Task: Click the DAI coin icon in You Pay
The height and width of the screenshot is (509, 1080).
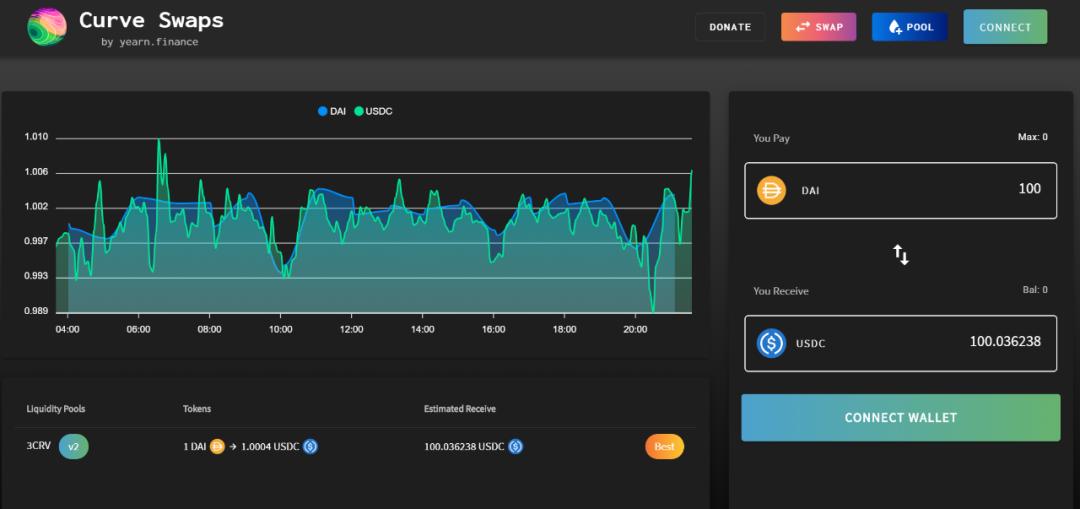Action: tap(771, 190)
